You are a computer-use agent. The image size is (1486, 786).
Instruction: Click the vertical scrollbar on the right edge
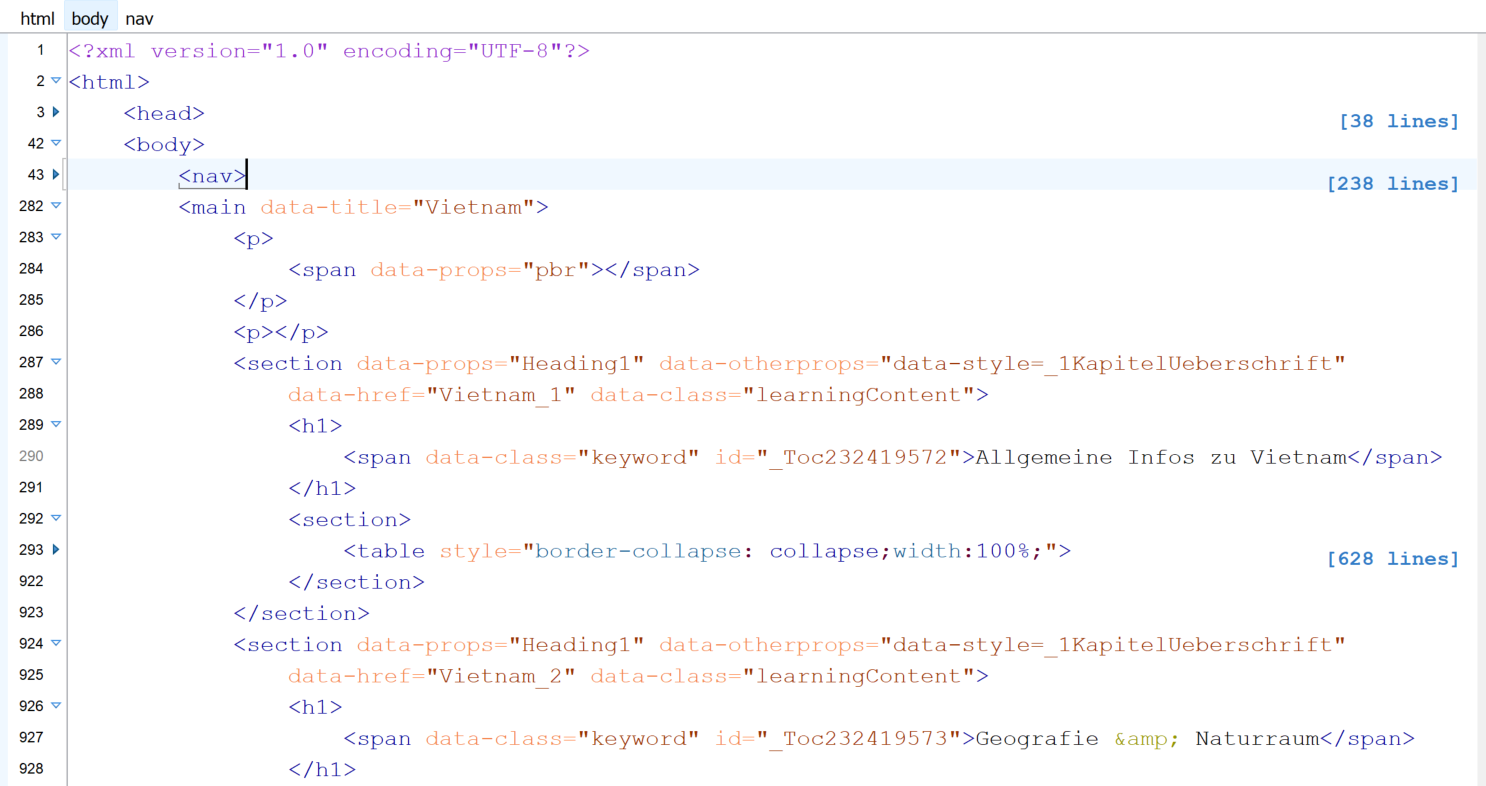pyautogui.click(x=1481, y=409)
